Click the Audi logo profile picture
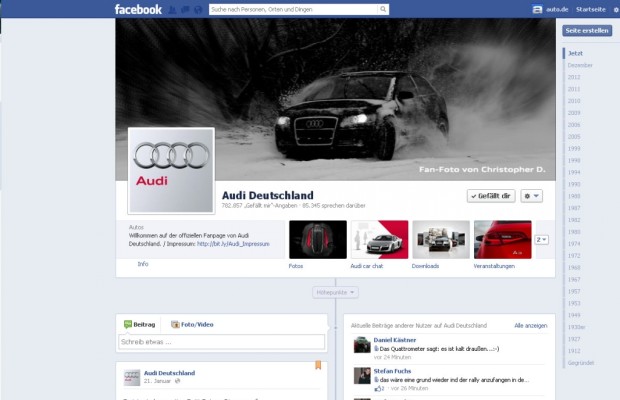Image resolution: width=620 pixels, height=400 pixels. point(171,170)
